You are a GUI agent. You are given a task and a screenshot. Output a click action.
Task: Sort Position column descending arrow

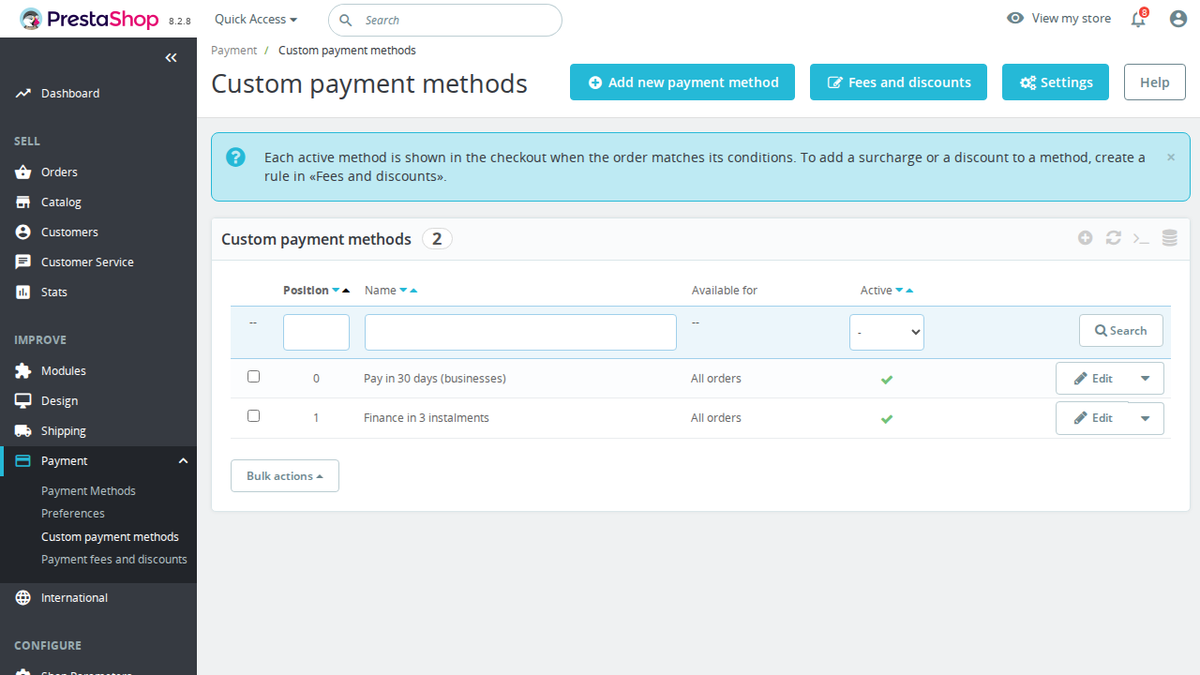click(336, 291)
